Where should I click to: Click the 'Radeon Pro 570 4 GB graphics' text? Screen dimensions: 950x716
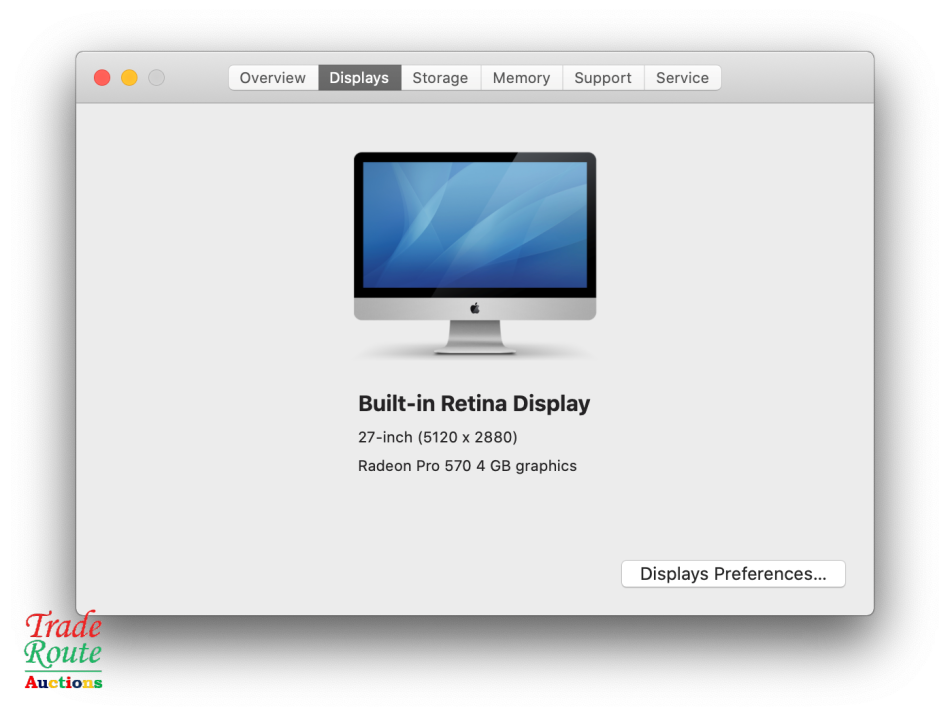pyautogui.click(x=467, y=465)
